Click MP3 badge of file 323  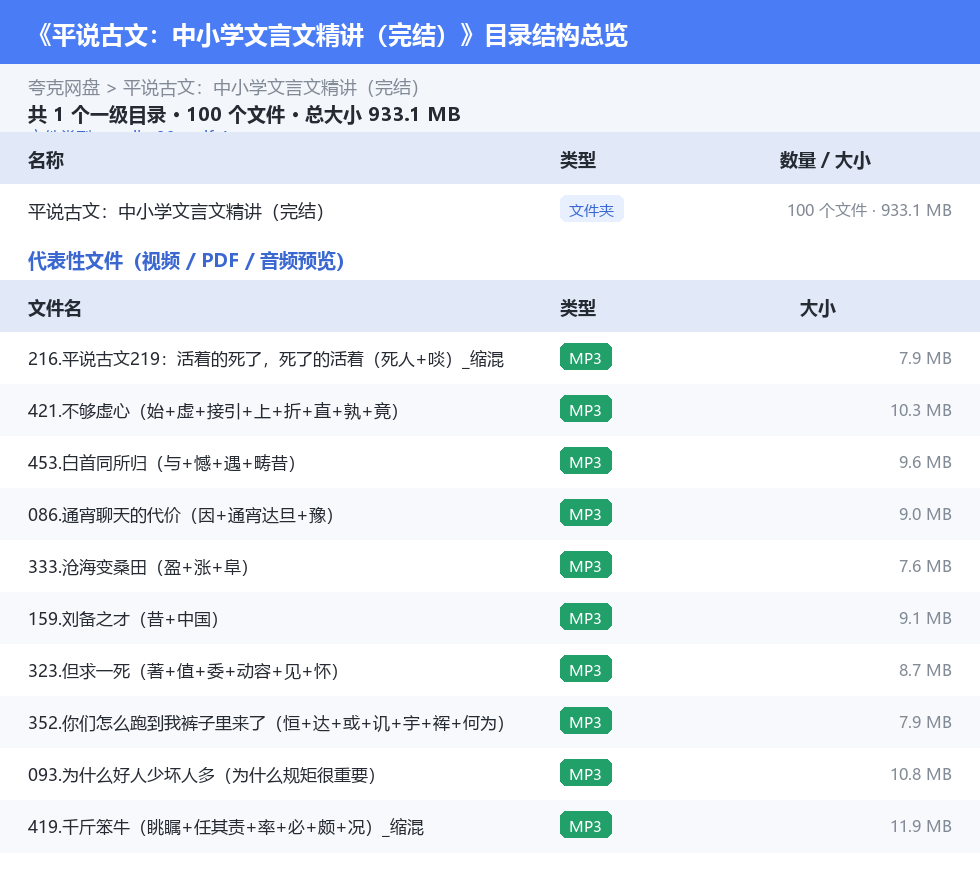(586, 669)
